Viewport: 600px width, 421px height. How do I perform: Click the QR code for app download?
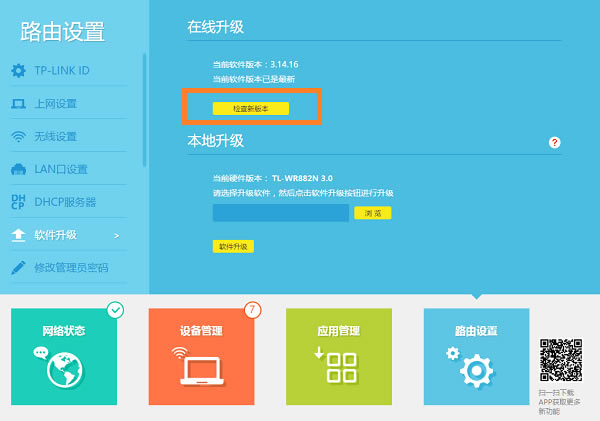[561, 360]
